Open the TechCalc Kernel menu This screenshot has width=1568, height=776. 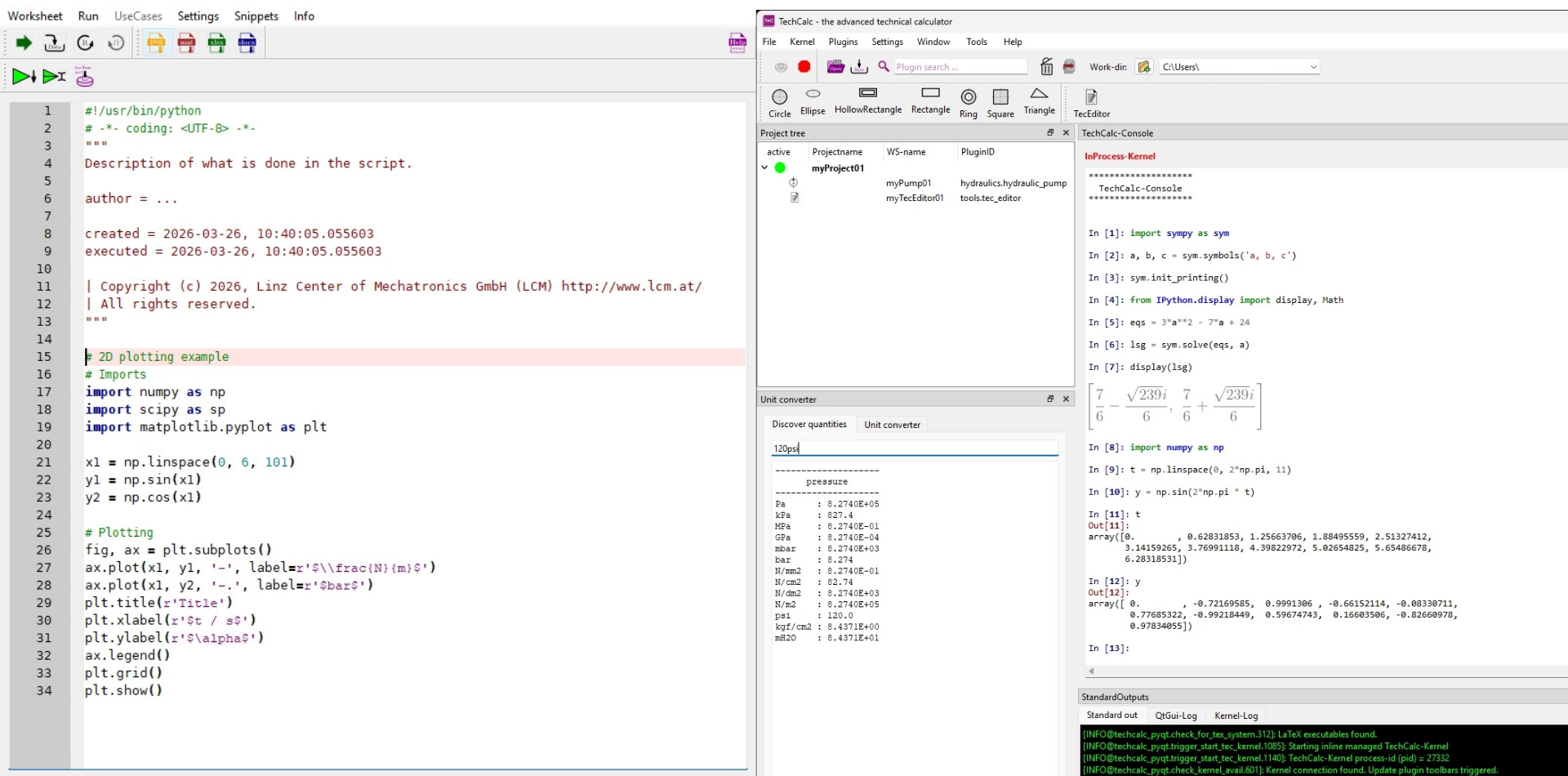[802, 42]
